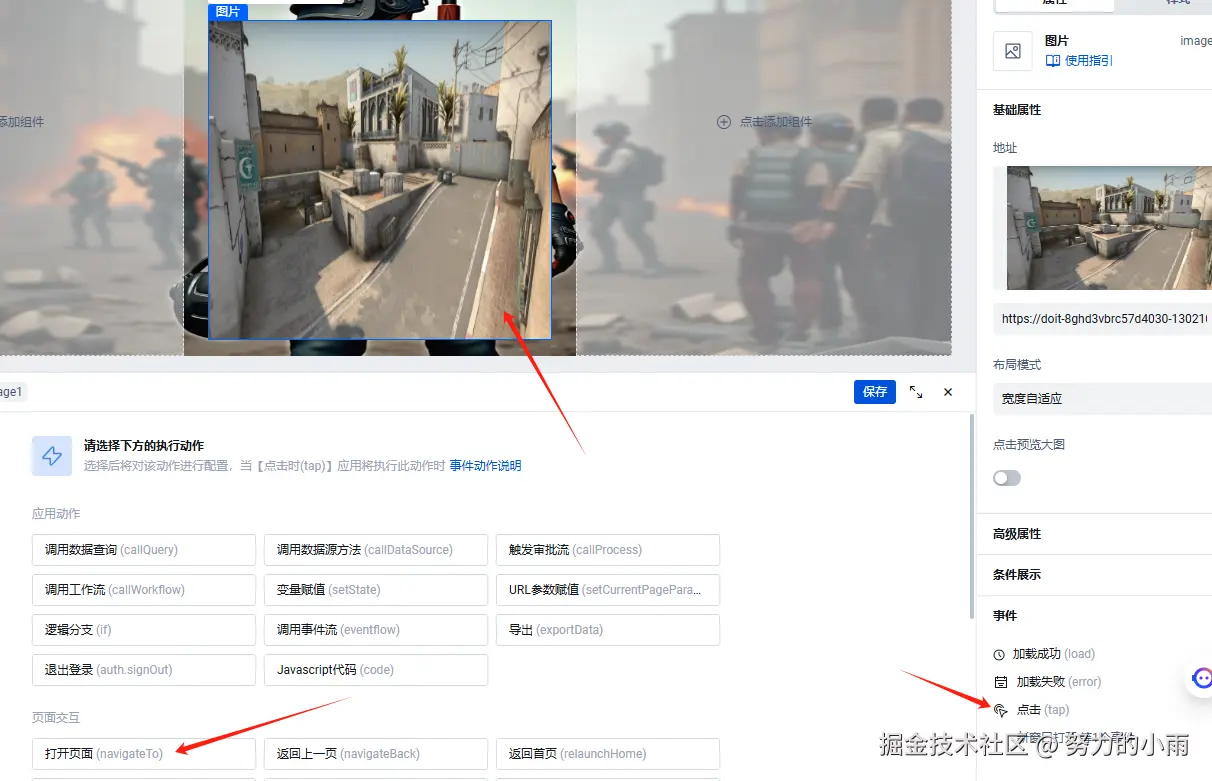Screen dimensions: 1212x781
Task: Expand the event panel to fullscreen
Action: (x=916, y=392)
